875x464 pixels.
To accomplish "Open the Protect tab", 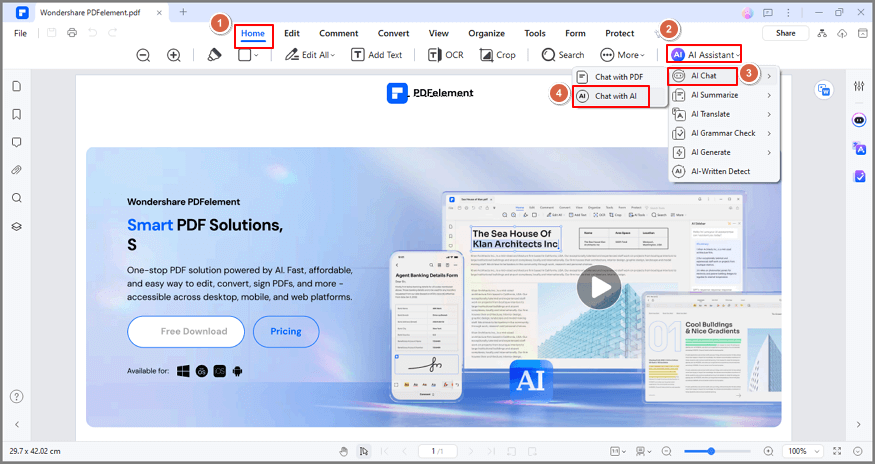I will pyautogui.click(x=619, y=34).
